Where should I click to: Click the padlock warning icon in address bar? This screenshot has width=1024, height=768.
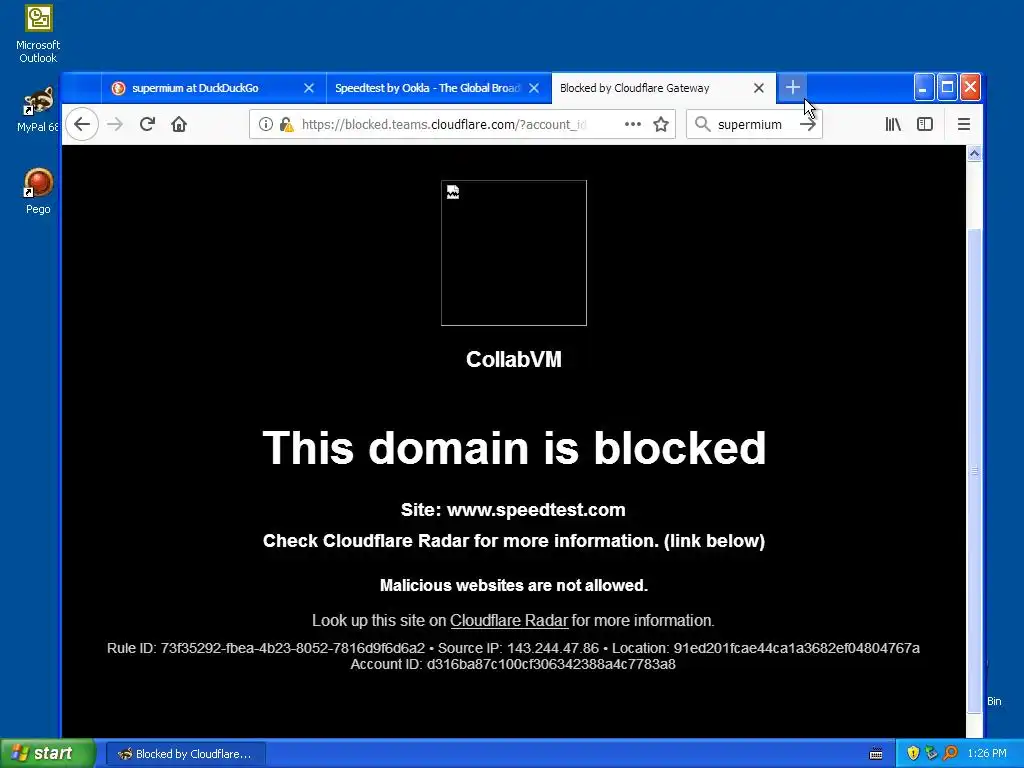286,124
